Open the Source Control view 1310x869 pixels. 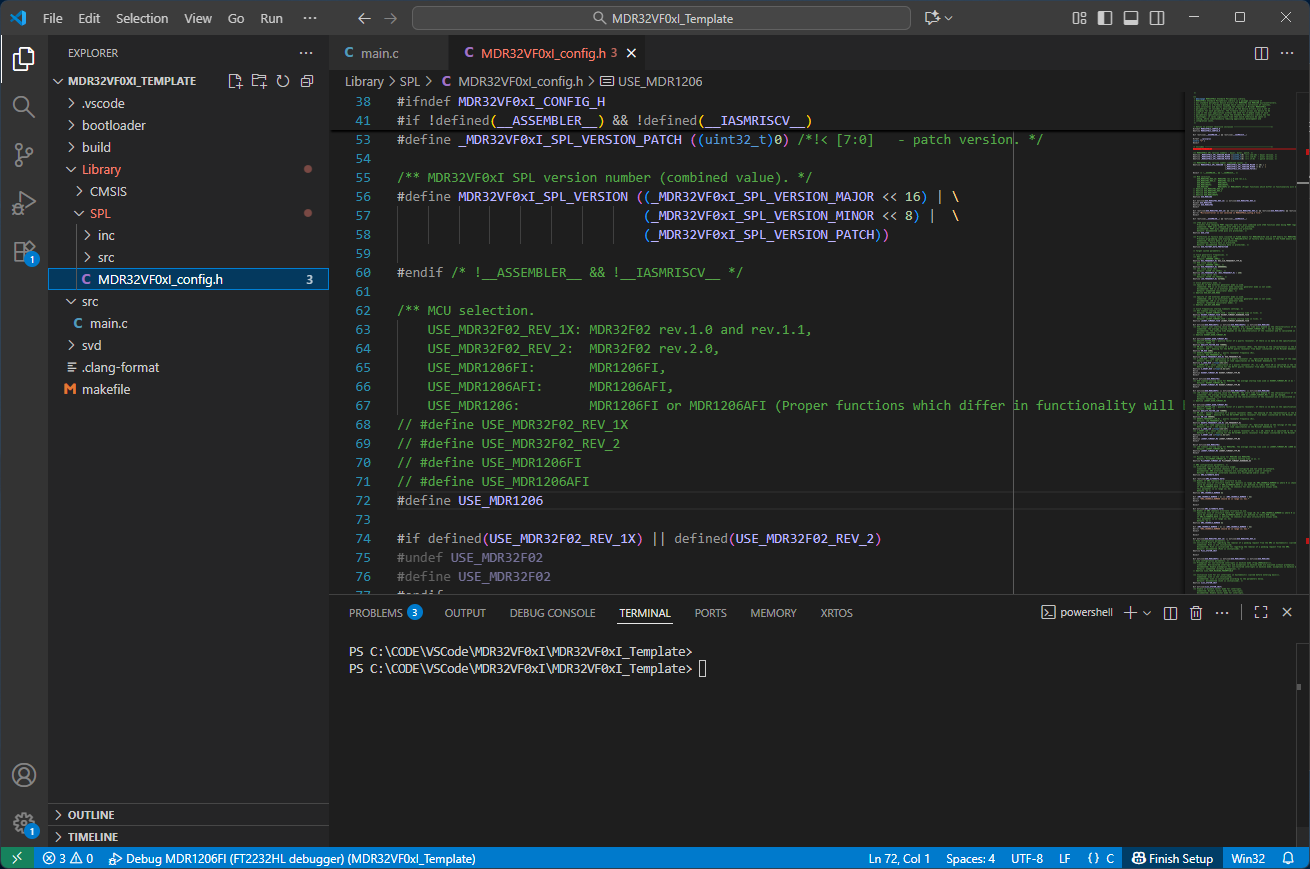pos(24,154)
